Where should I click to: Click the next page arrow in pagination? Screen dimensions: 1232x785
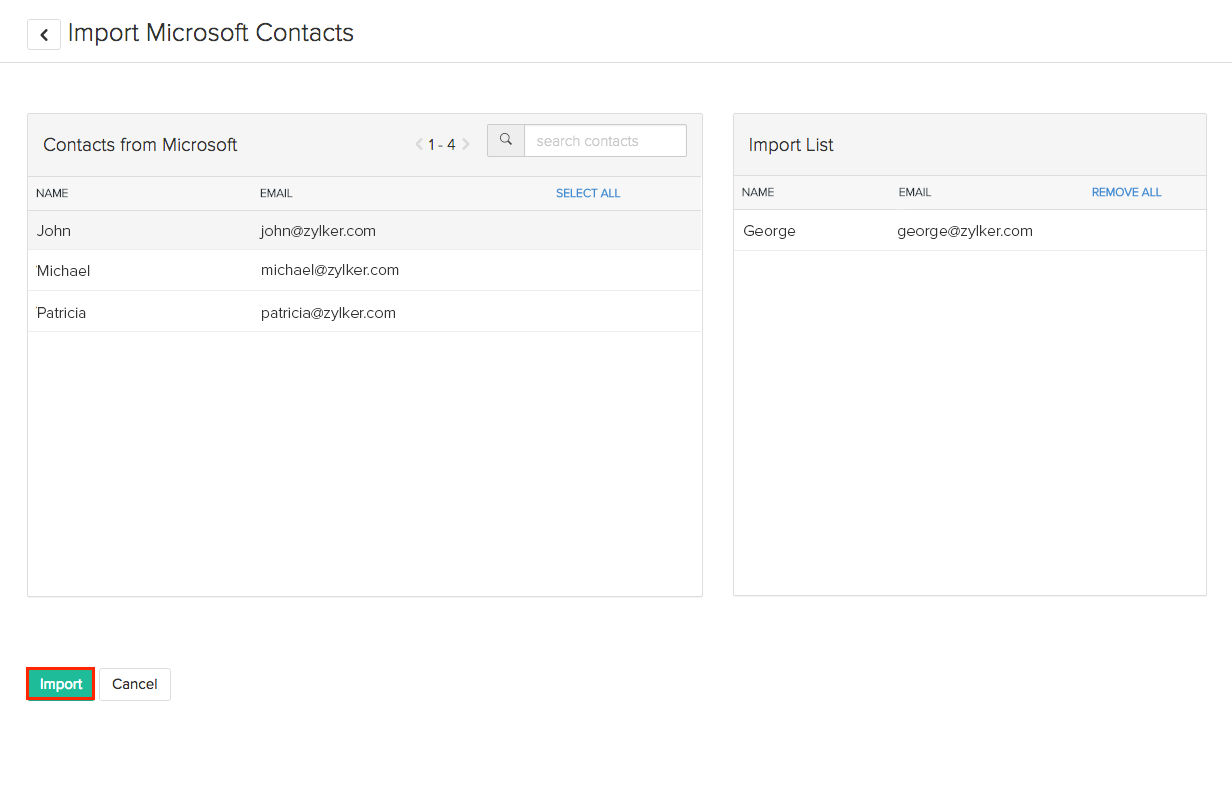click(x=466, y=144)
